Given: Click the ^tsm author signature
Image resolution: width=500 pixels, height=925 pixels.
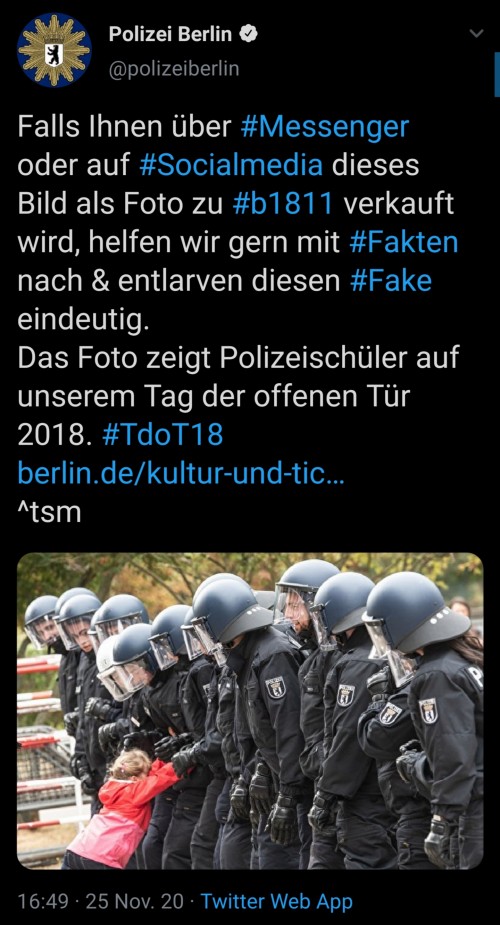Looking at the screenshot, I should coord(49,512).
